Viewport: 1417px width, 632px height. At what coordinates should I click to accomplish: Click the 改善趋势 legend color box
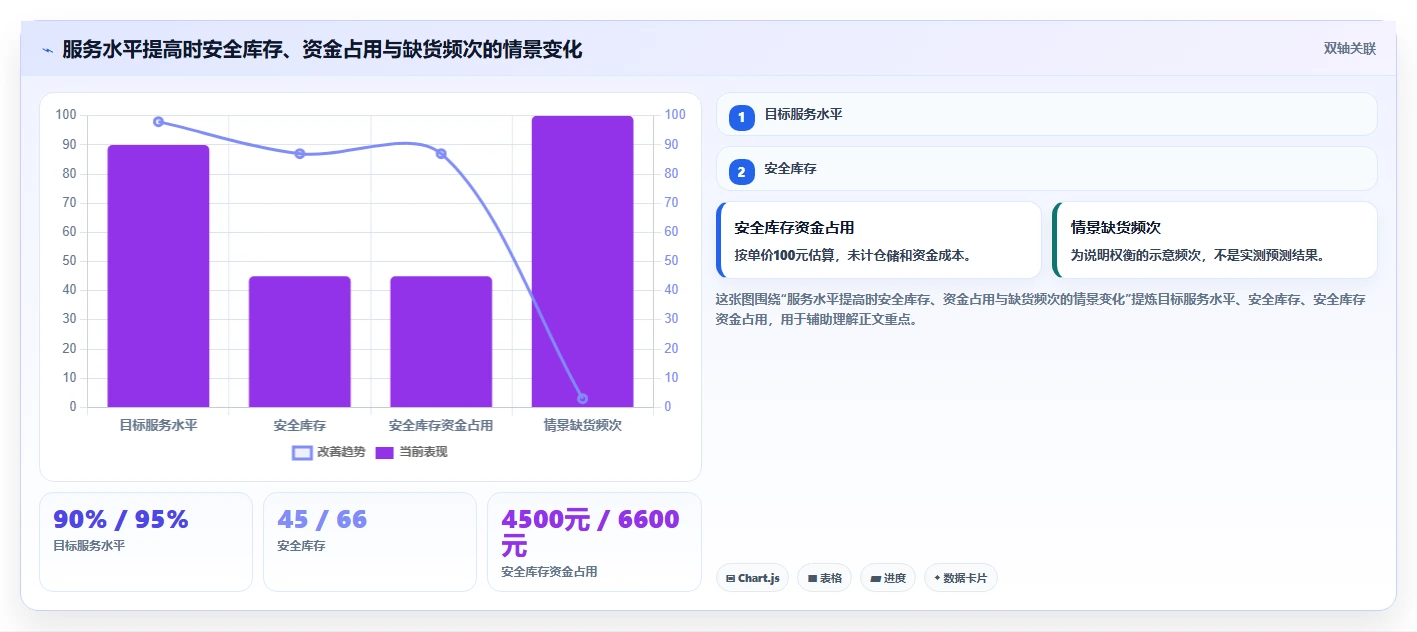pos(302,453)
